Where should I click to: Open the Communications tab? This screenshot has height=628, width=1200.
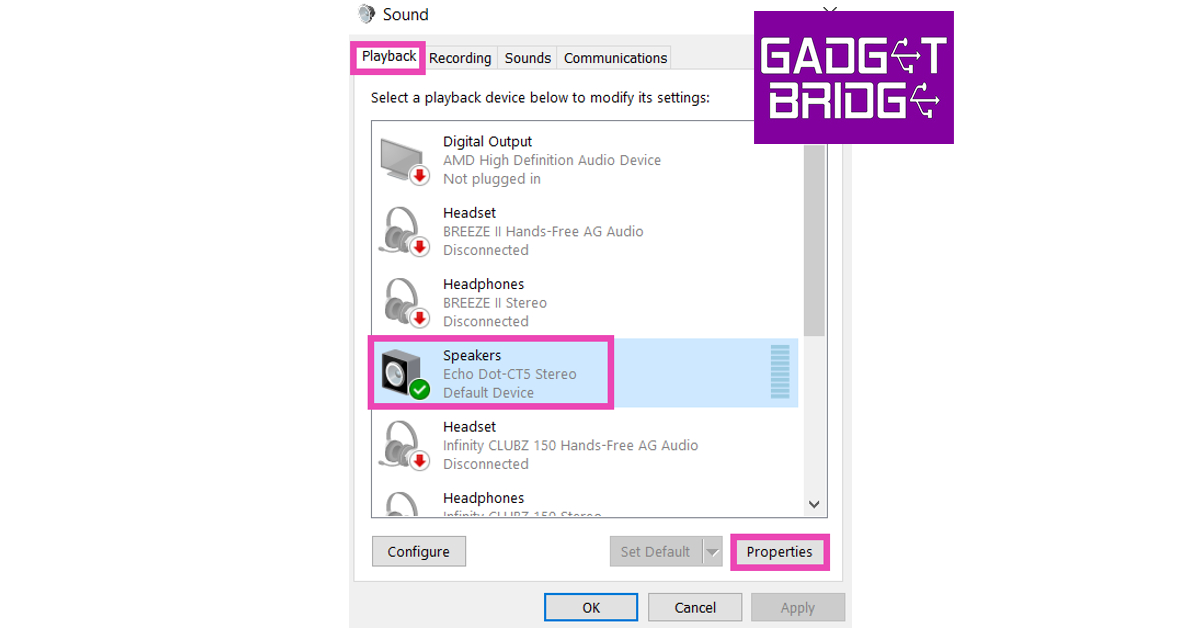615,58
